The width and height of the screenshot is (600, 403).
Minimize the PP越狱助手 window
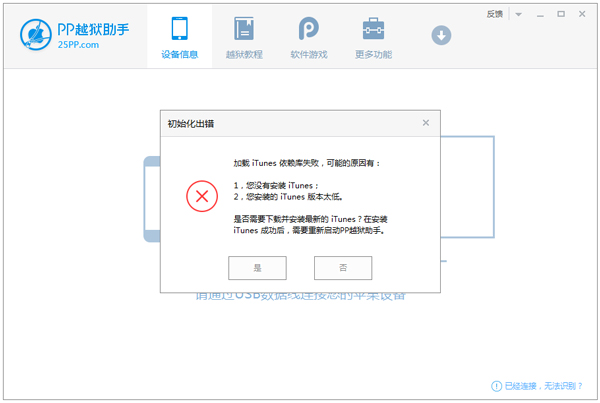point(540,15)
